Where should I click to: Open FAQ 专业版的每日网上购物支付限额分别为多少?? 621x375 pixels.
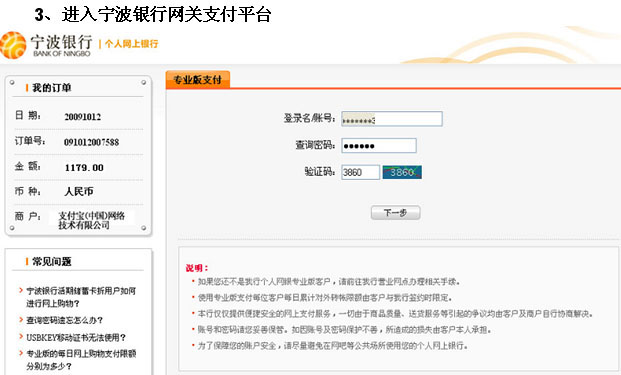coord(81,360)
